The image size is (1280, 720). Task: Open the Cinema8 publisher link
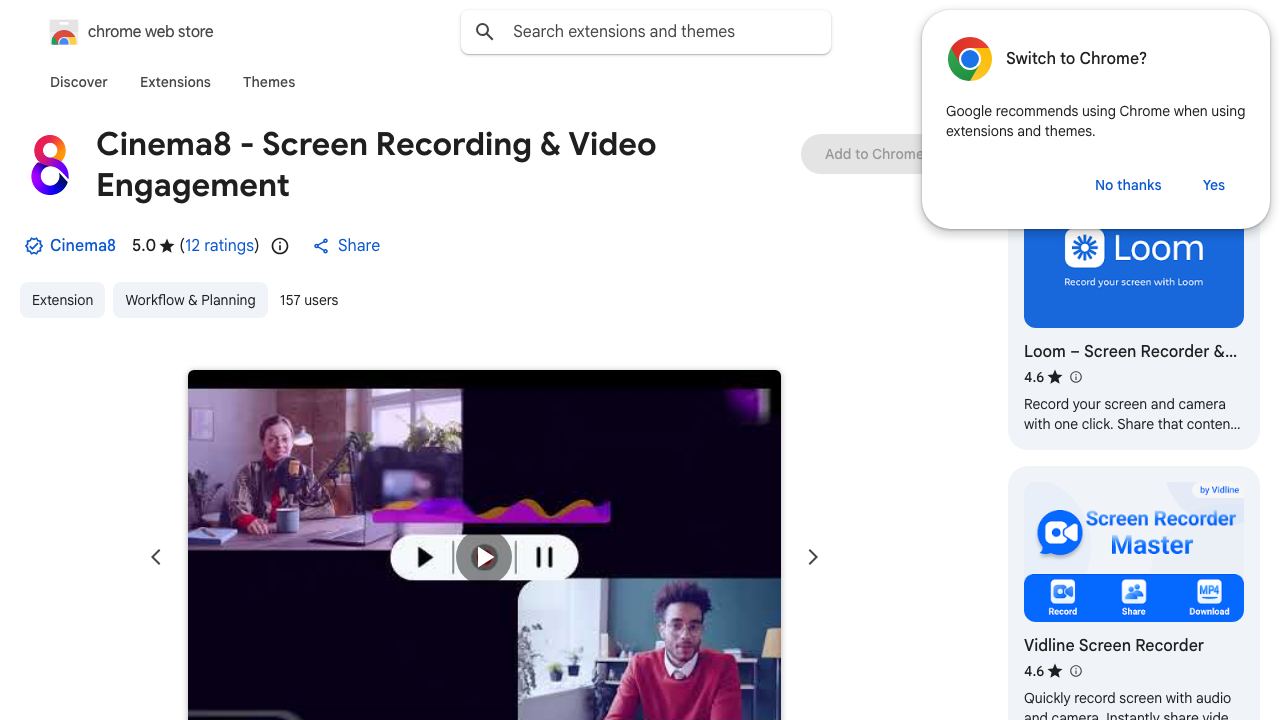tap(83, 245)
